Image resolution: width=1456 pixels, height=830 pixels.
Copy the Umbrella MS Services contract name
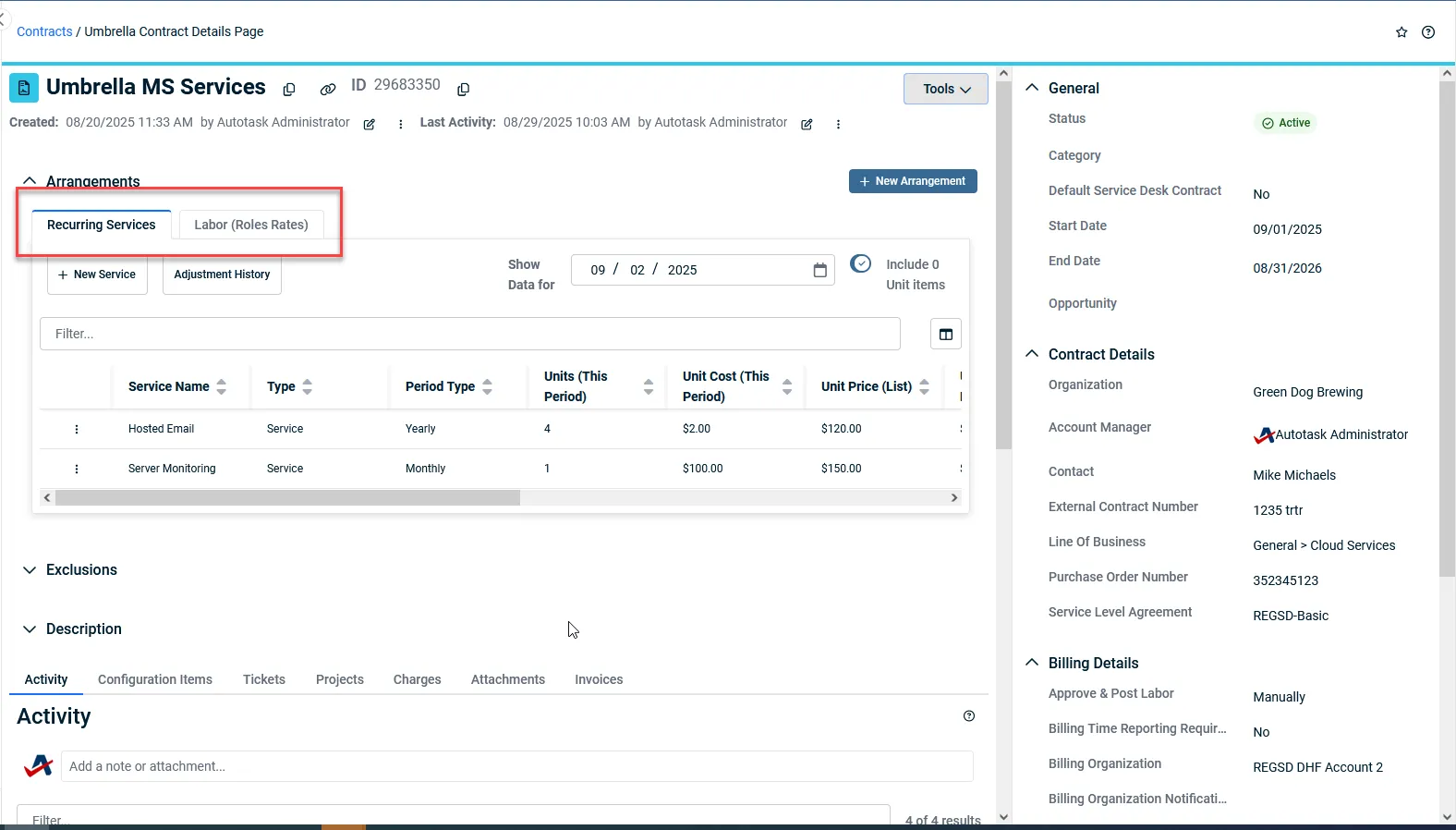(x=289, y=90)
